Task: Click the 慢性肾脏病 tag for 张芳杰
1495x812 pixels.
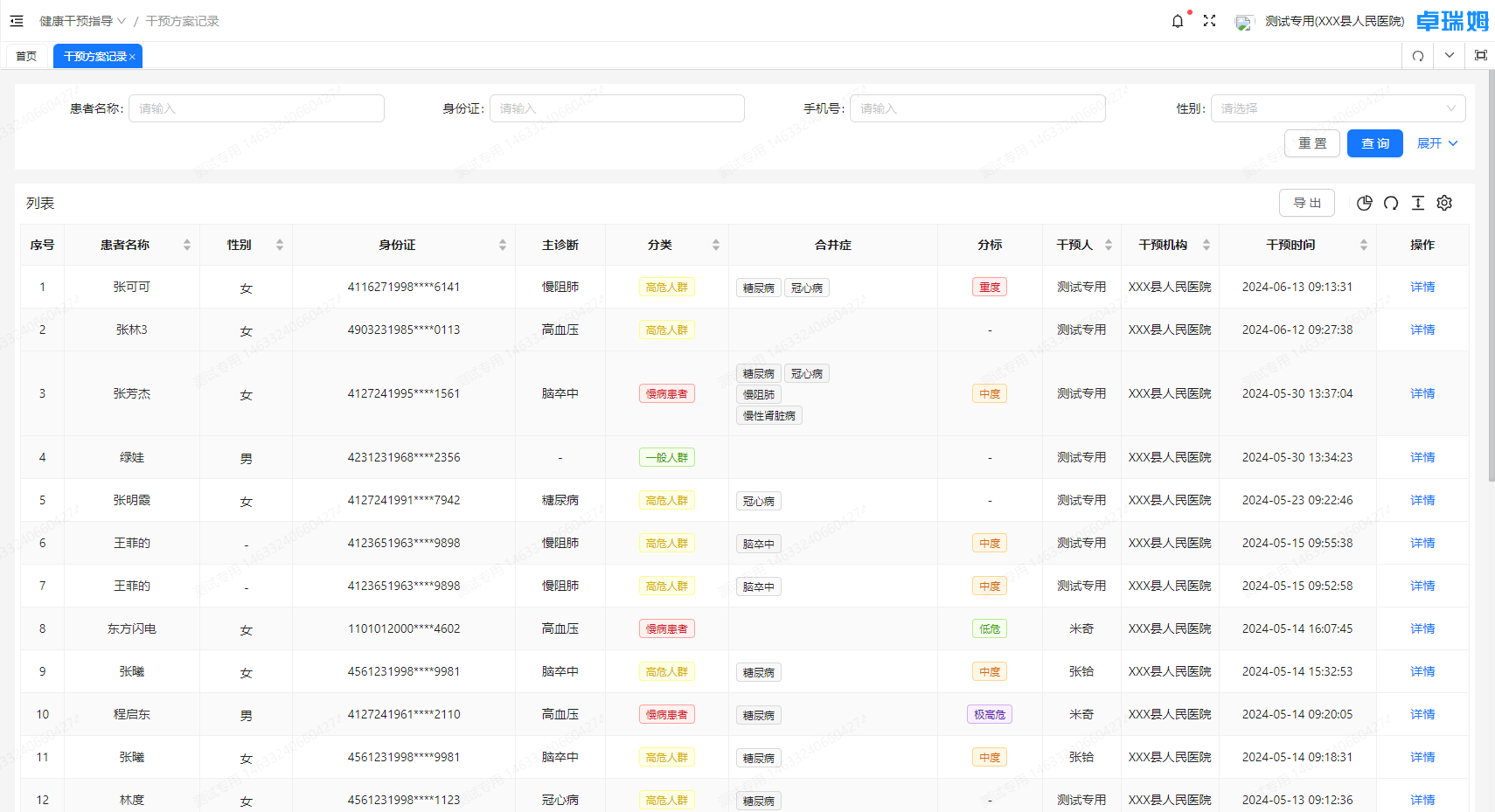Action: 769,415
